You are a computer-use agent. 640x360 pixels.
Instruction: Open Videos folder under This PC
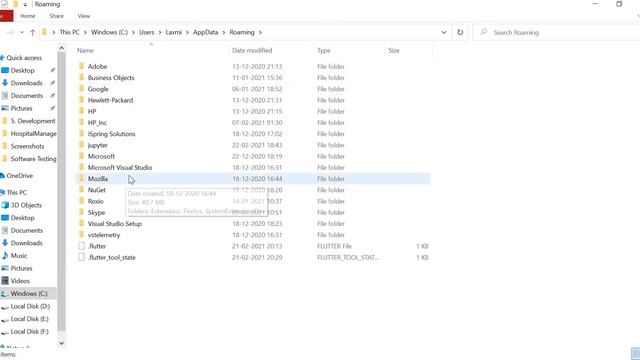point(20,281)
